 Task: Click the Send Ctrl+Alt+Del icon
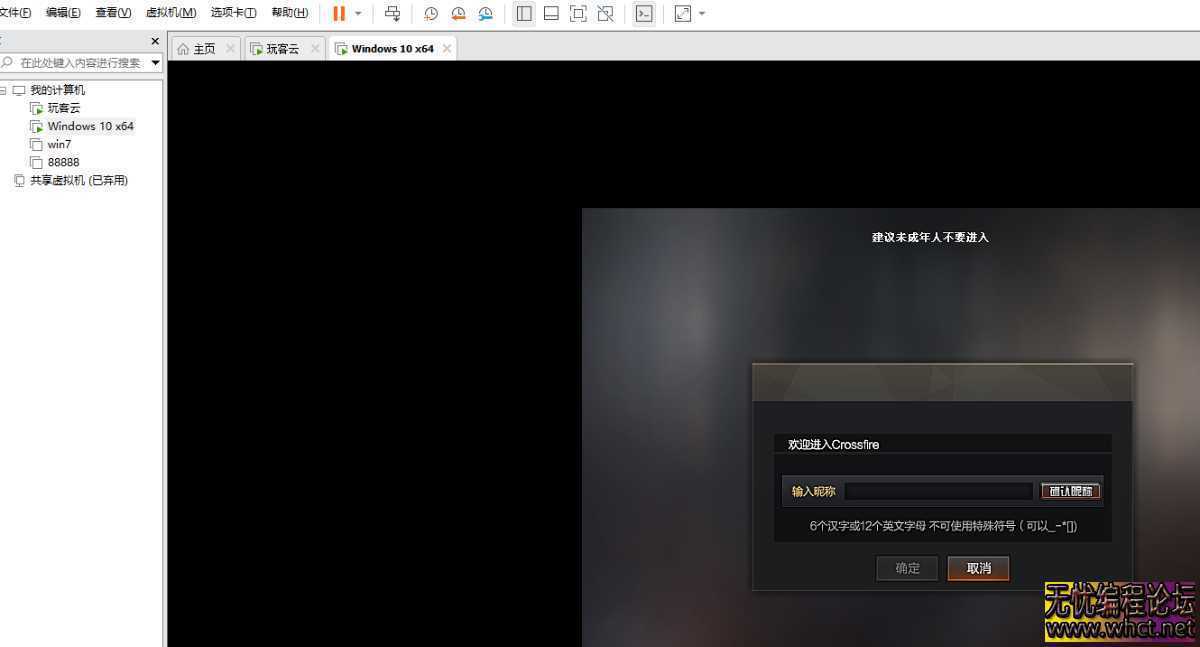(x=392, y=14)
